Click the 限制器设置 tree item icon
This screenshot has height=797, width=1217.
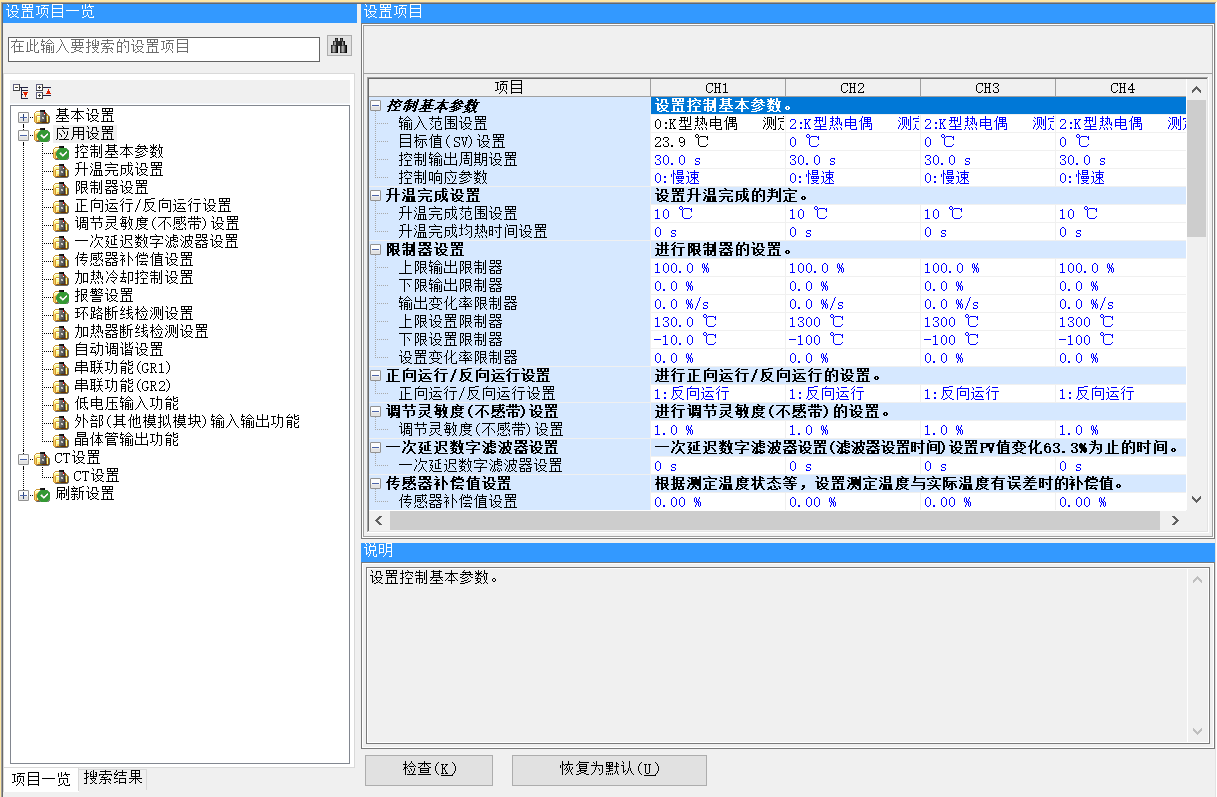click(62, 188)
